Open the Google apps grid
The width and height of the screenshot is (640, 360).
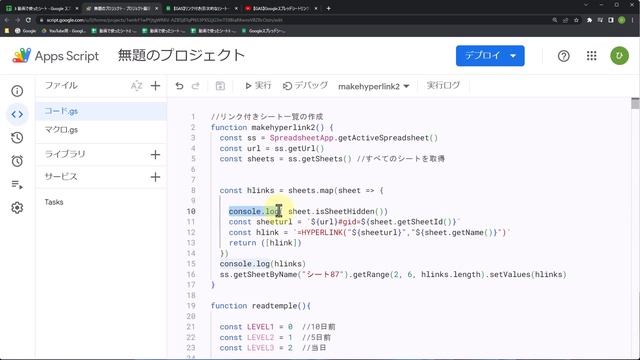pos(591,56)
